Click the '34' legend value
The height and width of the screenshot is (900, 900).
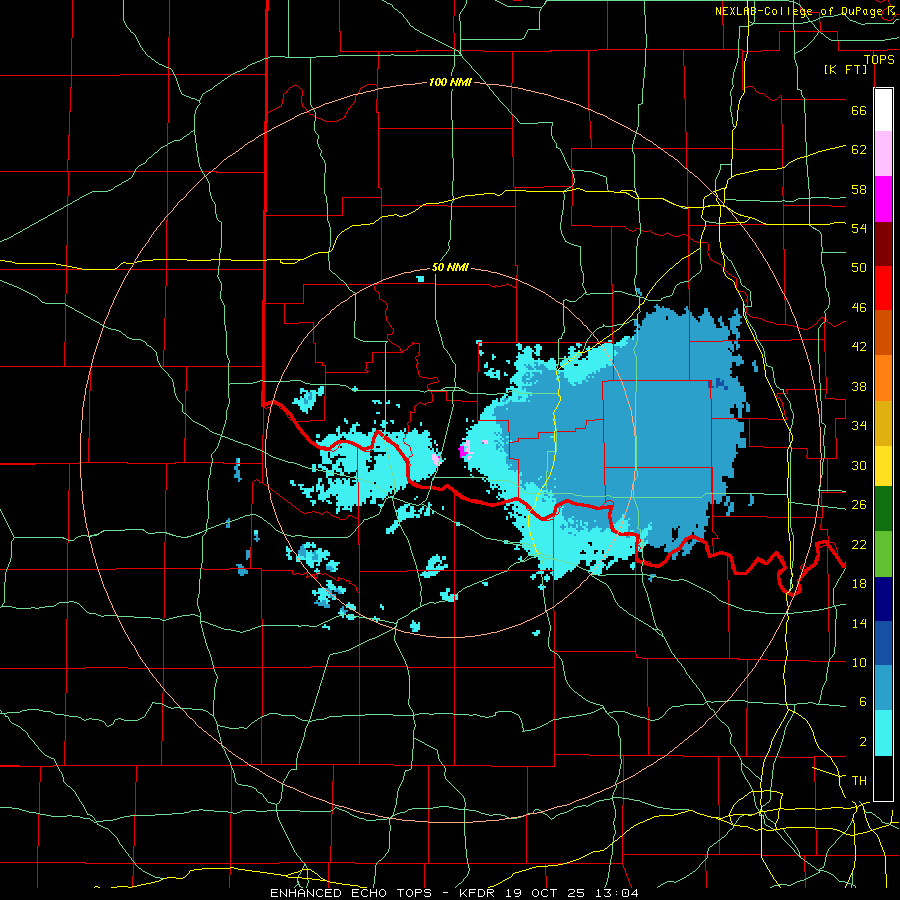click(x=859, y=426)
